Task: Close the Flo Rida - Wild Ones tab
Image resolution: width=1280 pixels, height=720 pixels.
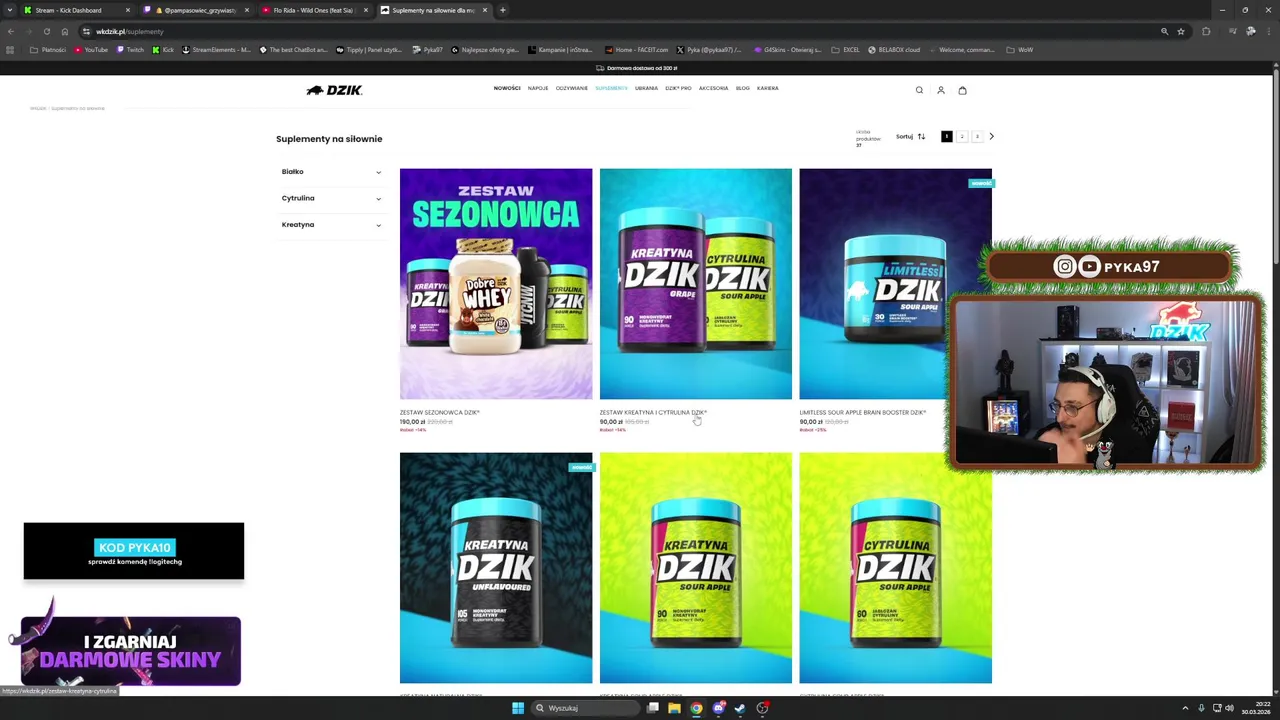Action: [x=365, y=10]
